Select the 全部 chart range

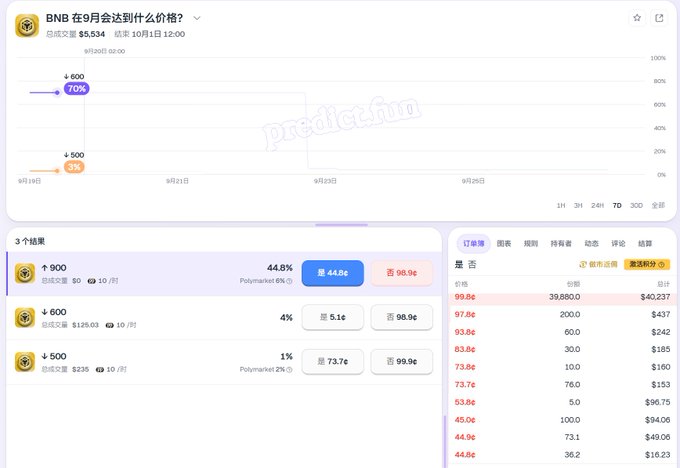(x=658, y=206)
